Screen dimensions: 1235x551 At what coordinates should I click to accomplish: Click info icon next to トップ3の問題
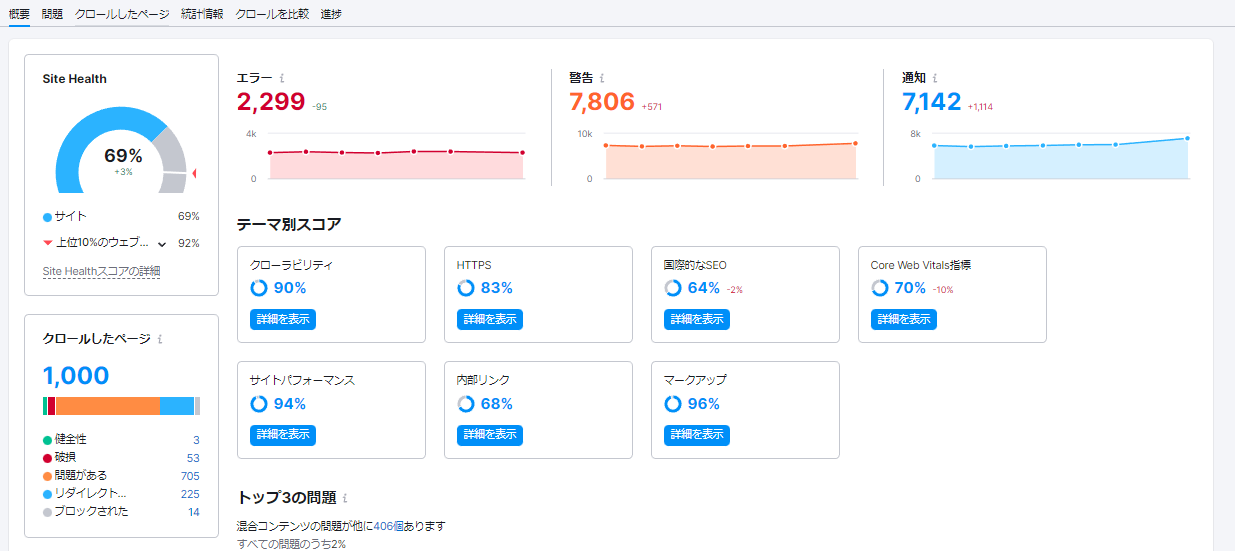pos(345,498)
